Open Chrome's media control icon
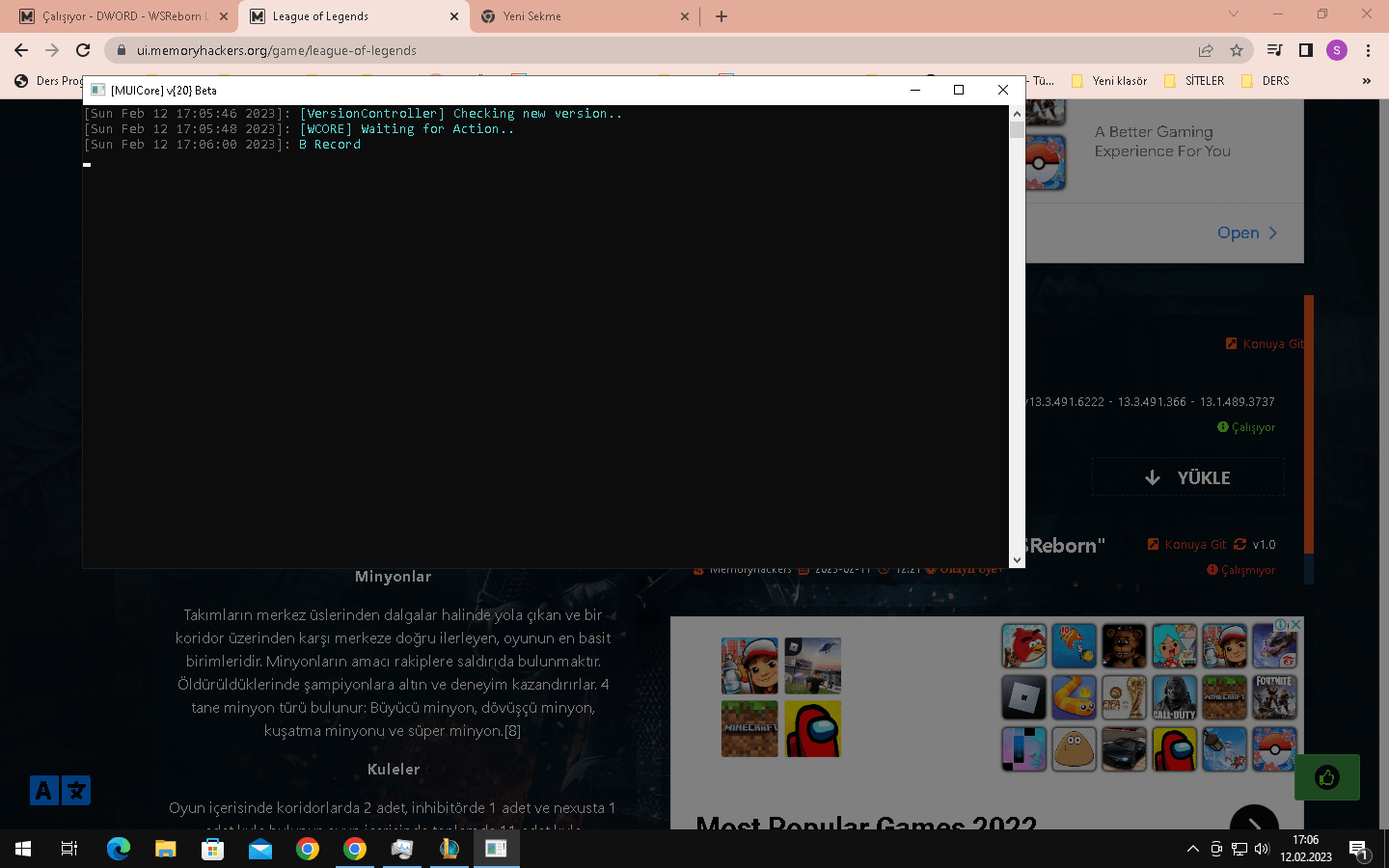Viewport: 1389px width, 868px height. (x=1274, y=50)
